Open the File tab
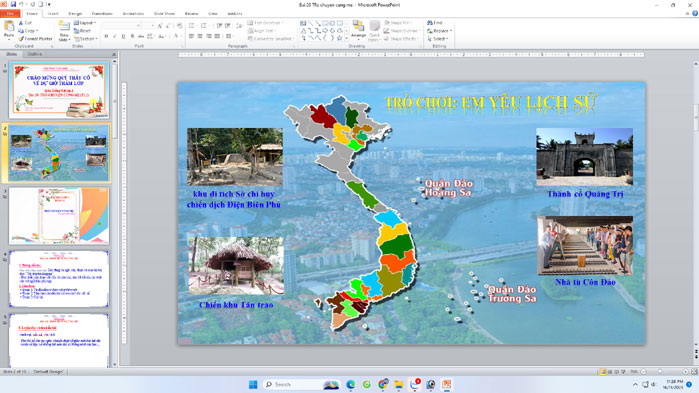 tap(10, 14)
